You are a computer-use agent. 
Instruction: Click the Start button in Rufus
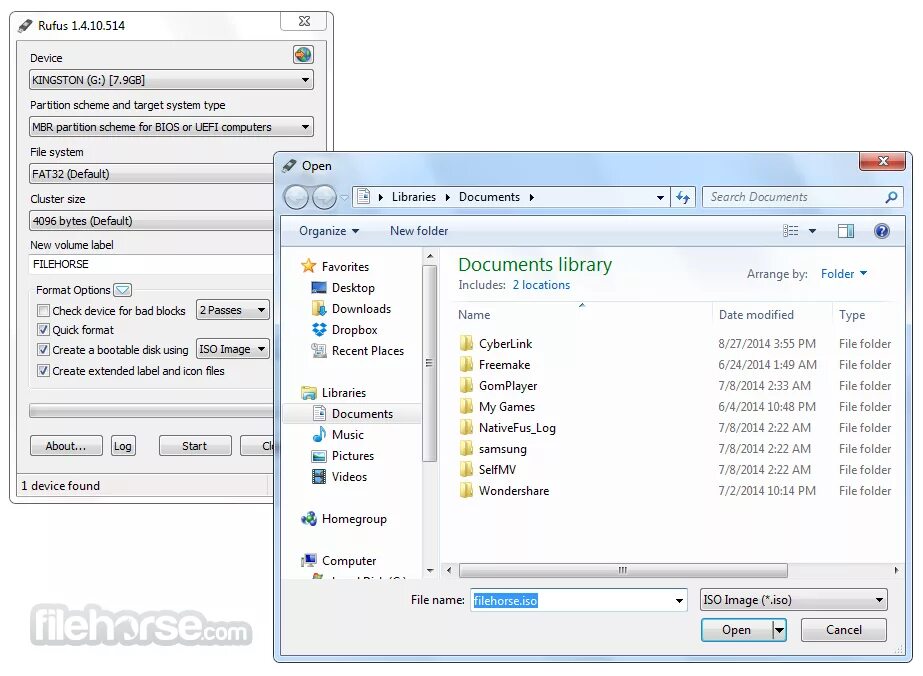(195, 446)
